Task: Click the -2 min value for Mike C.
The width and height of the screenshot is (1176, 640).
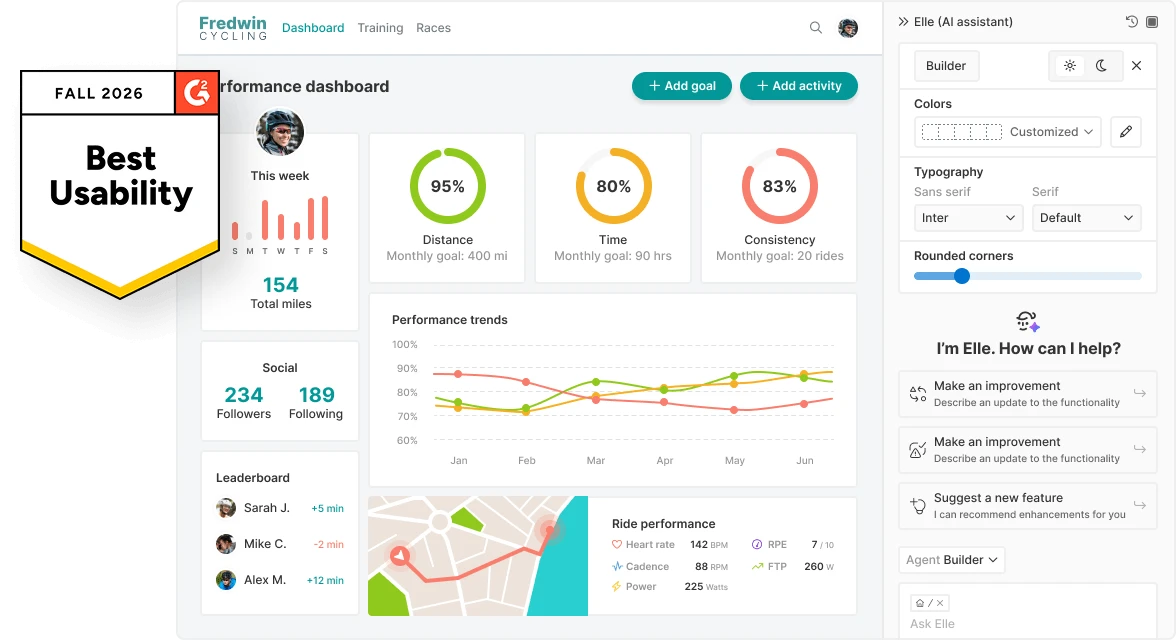Action: [328, 544]
